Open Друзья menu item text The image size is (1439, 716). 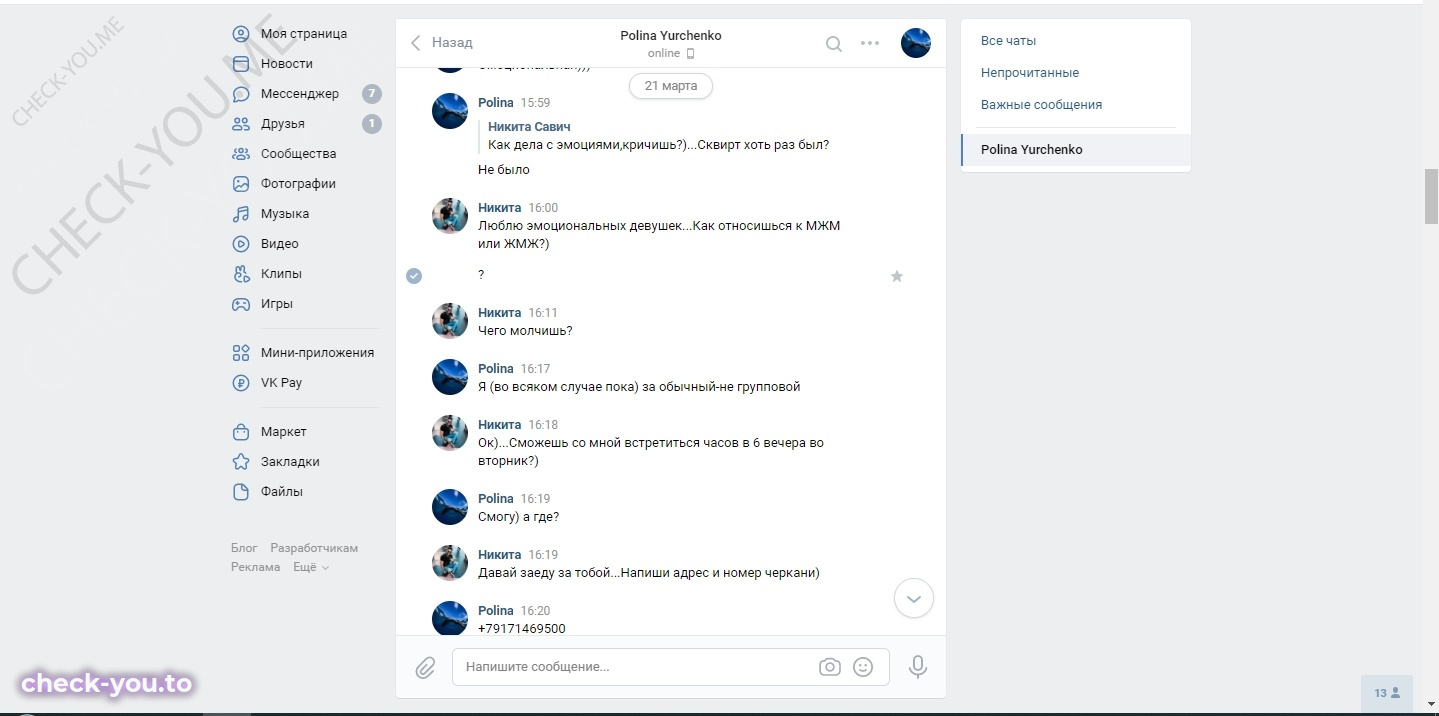tap(283, 124)
